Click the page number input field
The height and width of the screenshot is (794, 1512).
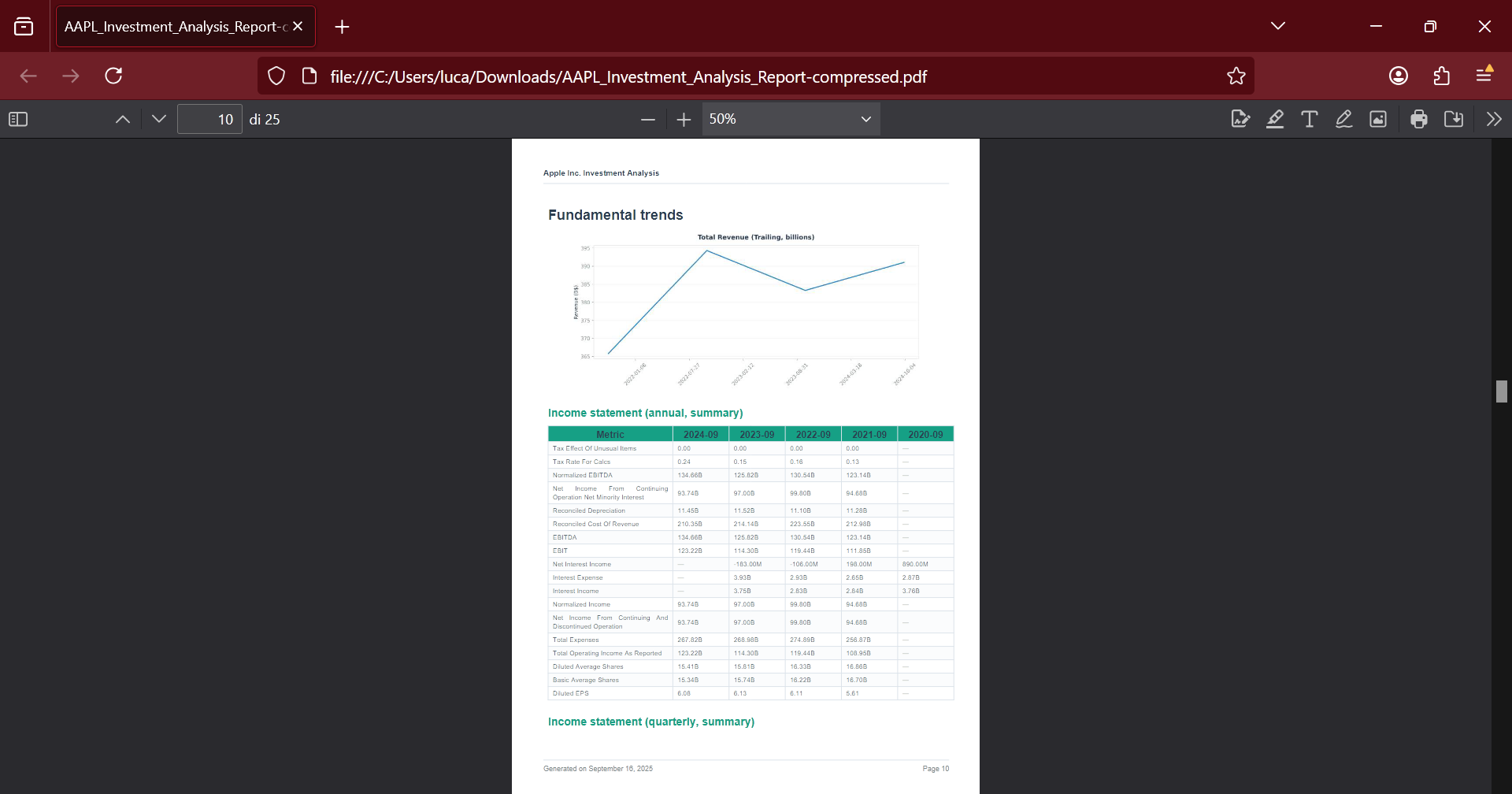click(x=209, y=119)
